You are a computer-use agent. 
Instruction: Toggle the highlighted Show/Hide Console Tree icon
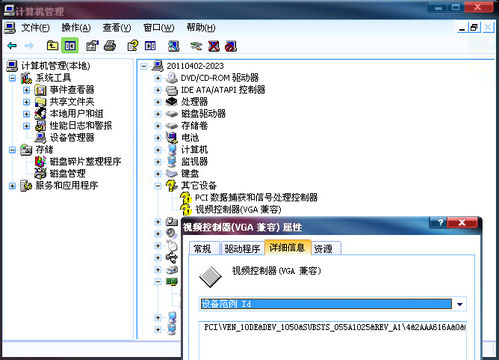pyautogui.click(x=70, y=46)
